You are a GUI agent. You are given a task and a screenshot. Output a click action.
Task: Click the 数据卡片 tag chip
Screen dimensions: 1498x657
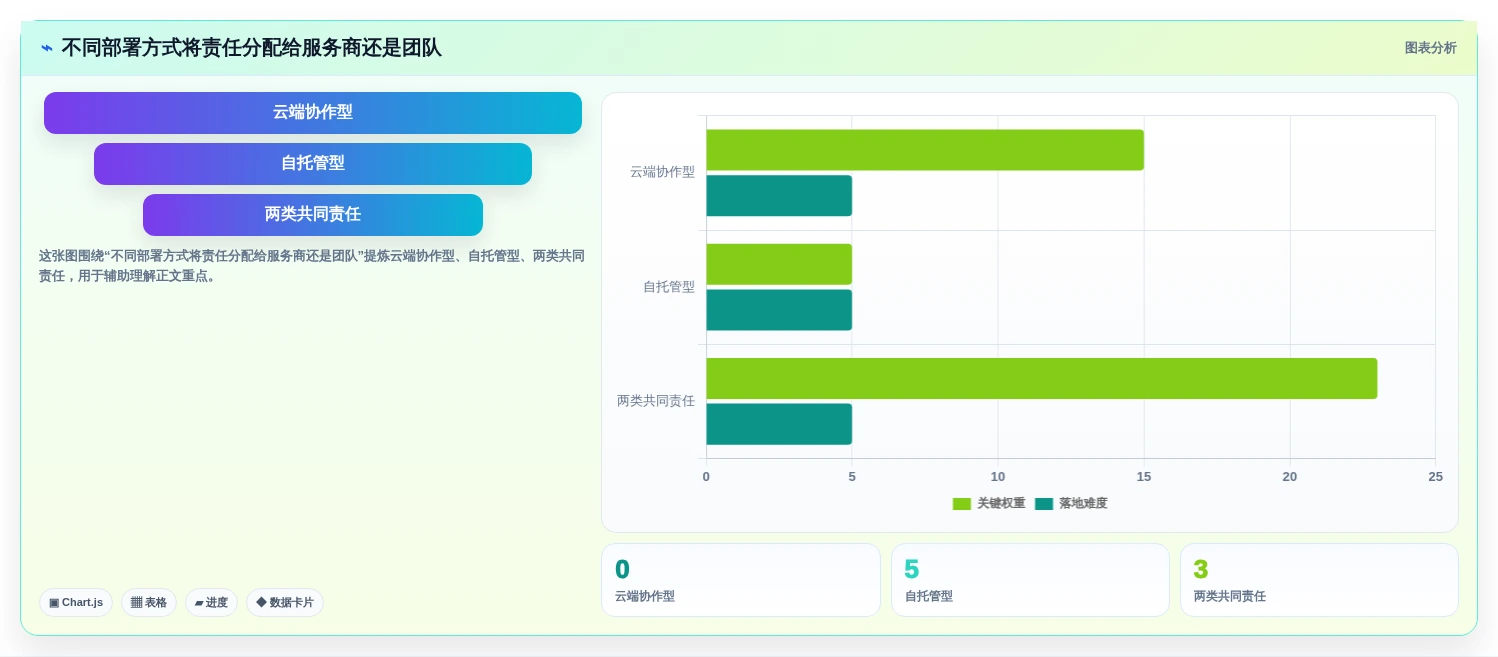tap(285, 603)
